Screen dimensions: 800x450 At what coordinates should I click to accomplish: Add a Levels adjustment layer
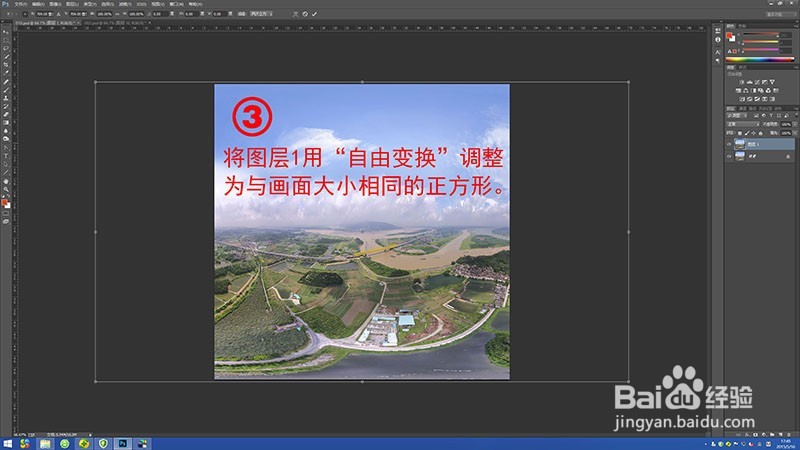coord(749,82)
